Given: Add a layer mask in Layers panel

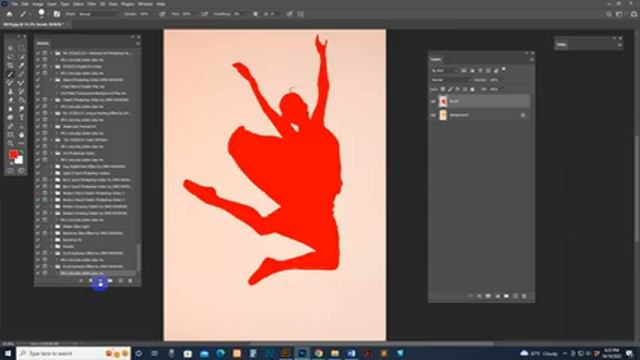Looking at the screenshot, I should [x=488, y=296].
